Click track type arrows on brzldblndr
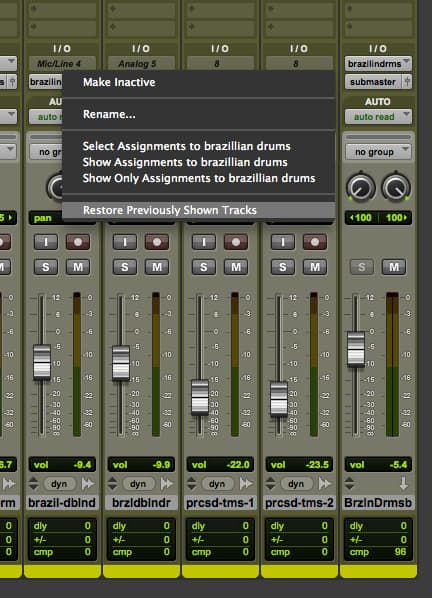432x598 pixels. tap(112, 484)
